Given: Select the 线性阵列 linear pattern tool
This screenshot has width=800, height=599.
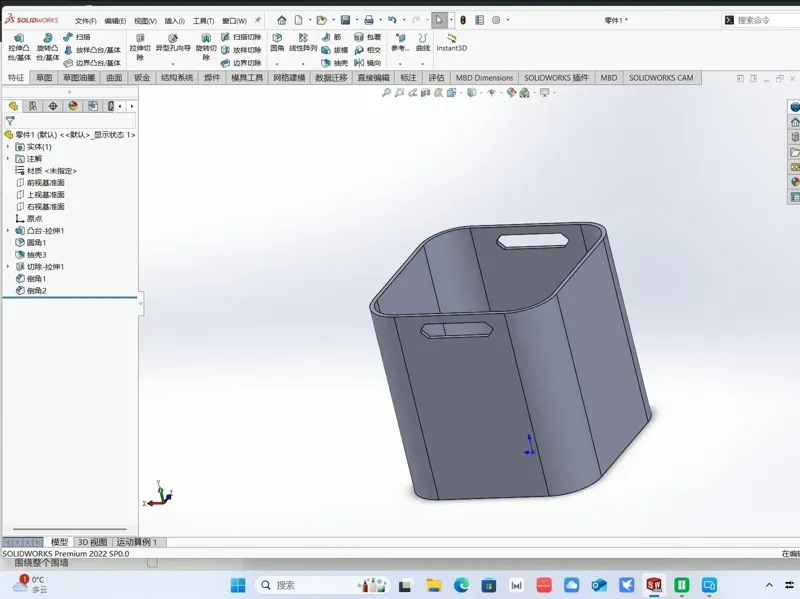Looking at the screenshot, I should tap(303, 43).
